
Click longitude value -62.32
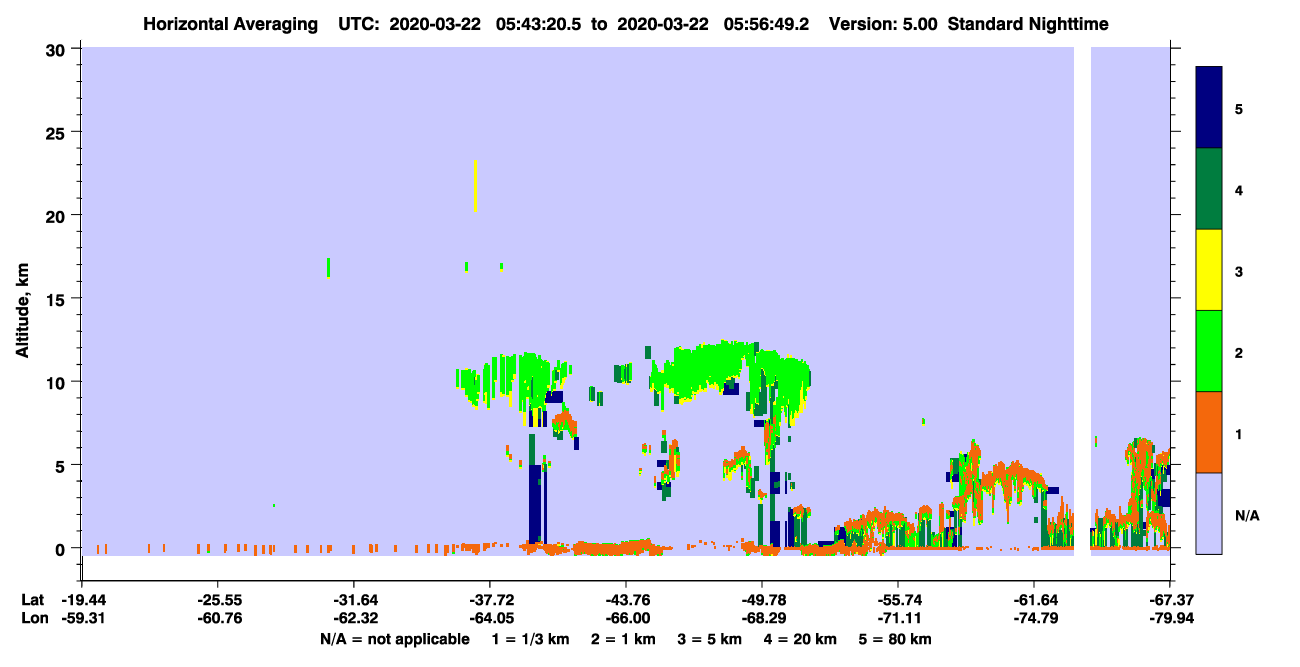click(354, 617)
